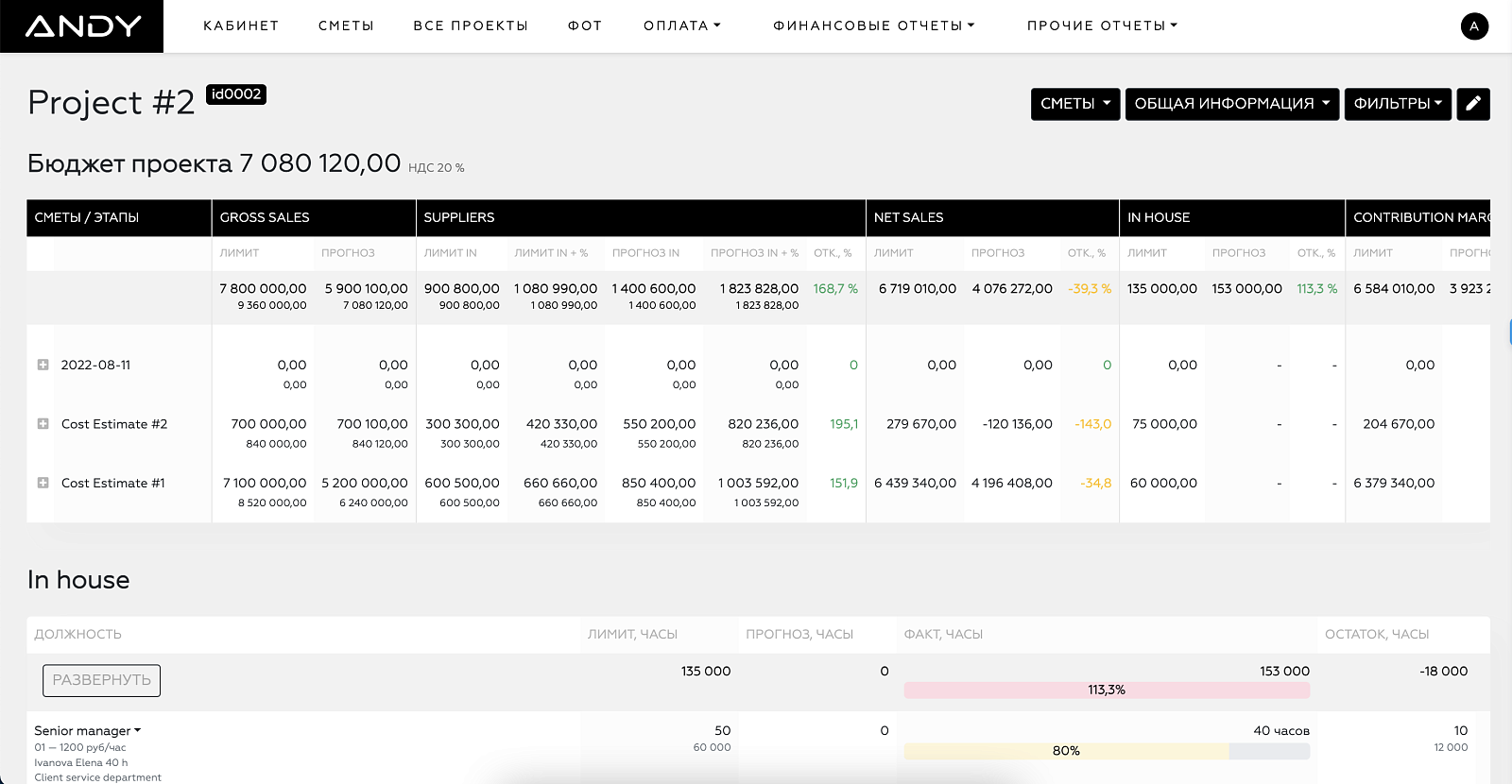This screenshot has width=1512, height=784.
Task: Click the 60 000,00 in house limit cell
Action: click(1163, 483)
